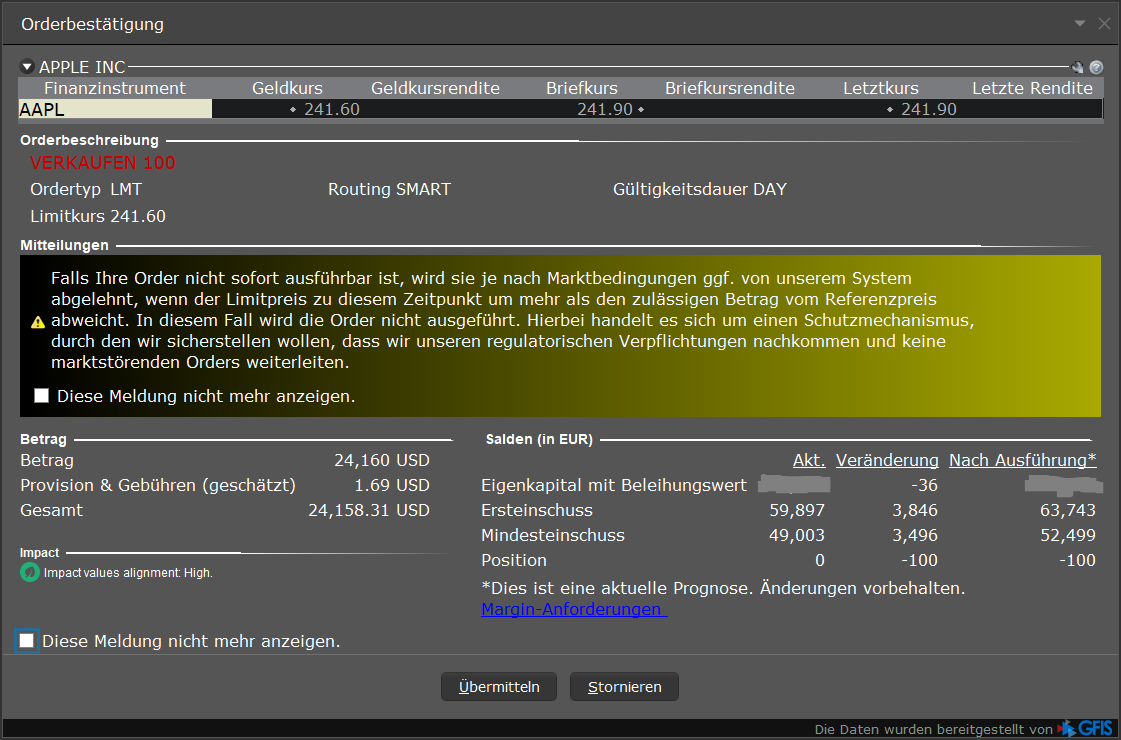Click the Mindesteinschuss change value 3,496
1121x740 pixels.
914,536
